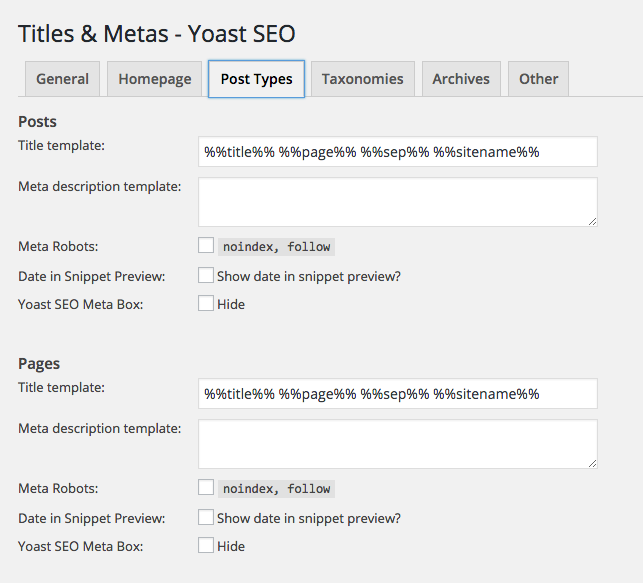
Task: Click 'Meta Robots:' label in Pages section
Action: click(58, 488)
